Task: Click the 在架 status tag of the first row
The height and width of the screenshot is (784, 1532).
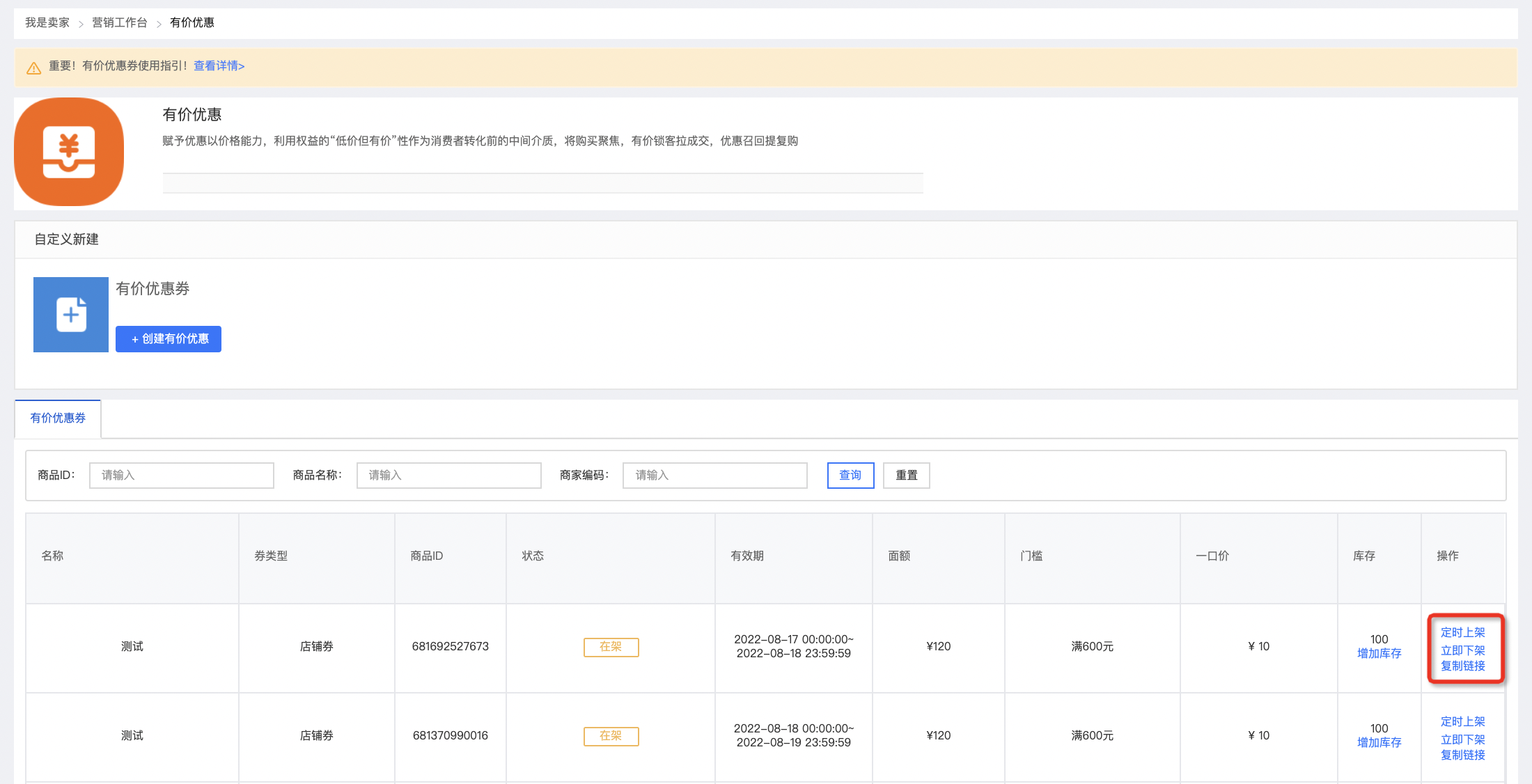Action: tap(611, 647)
